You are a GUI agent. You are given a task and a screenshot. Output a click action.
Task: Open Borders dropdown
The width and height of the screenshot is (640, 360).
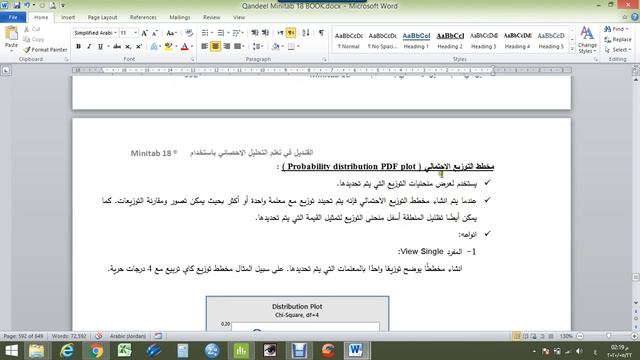tap(298, 47)
